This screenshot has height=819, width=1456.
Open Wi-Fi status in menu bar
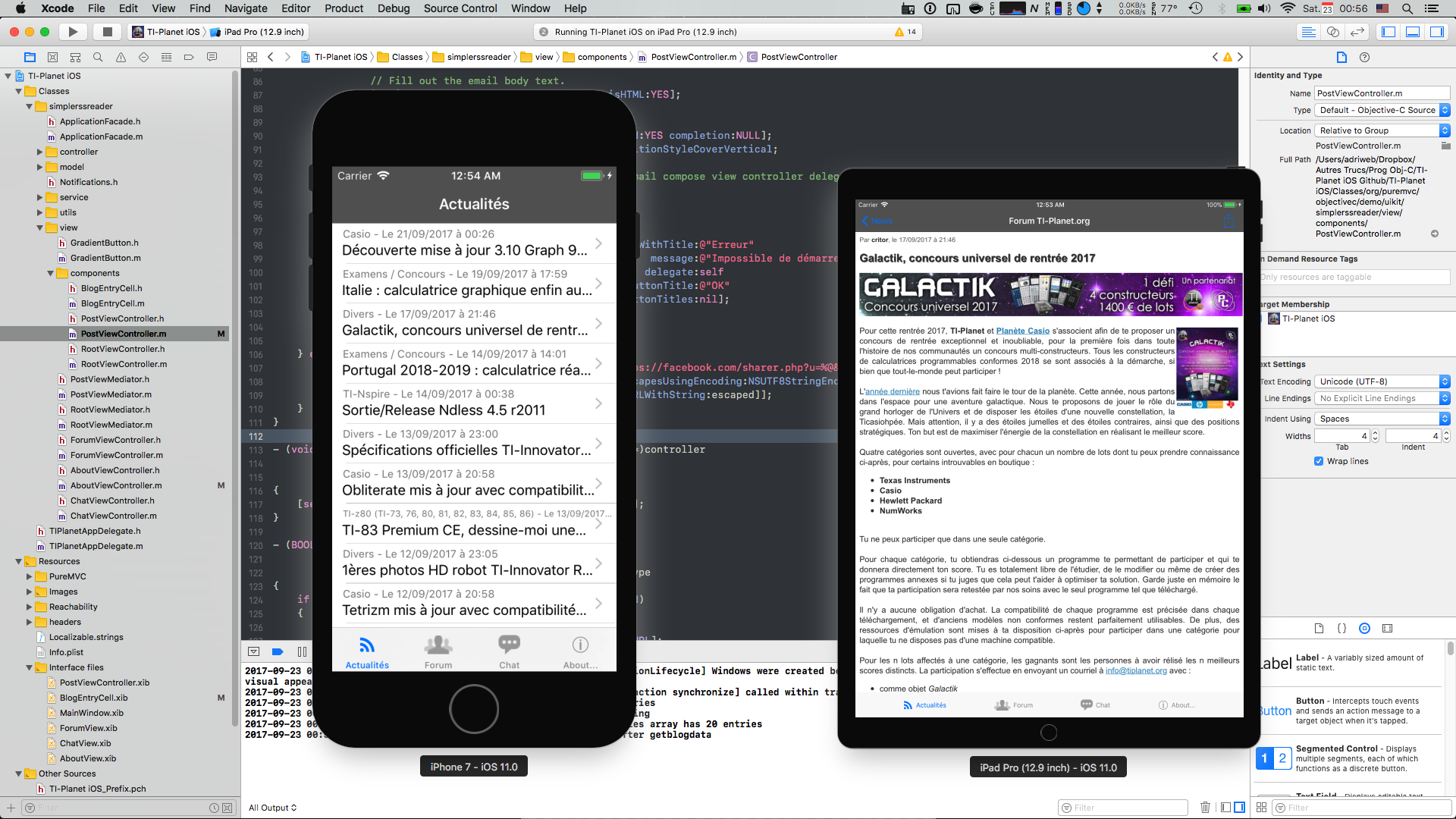click(x=1287, y=8)
